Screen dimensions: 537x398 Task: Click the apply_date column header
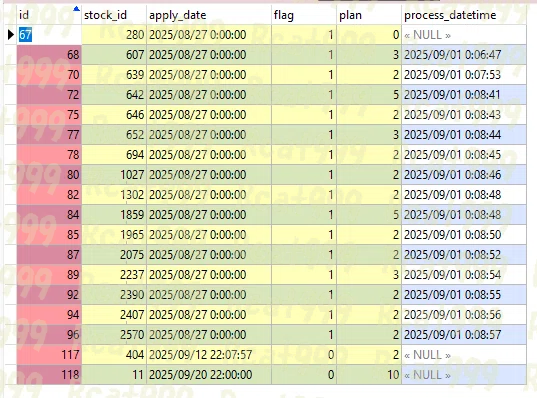(209, 15)
